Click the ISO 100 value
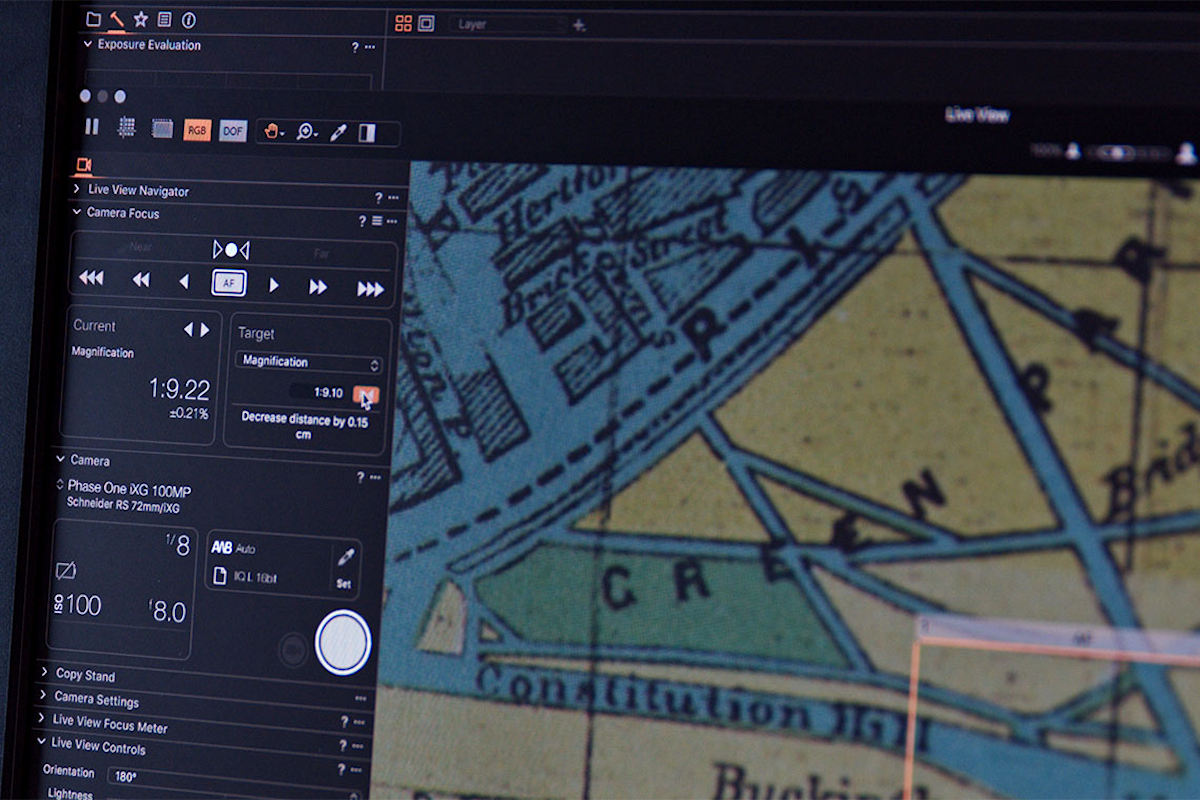 (x=78, y=605)
